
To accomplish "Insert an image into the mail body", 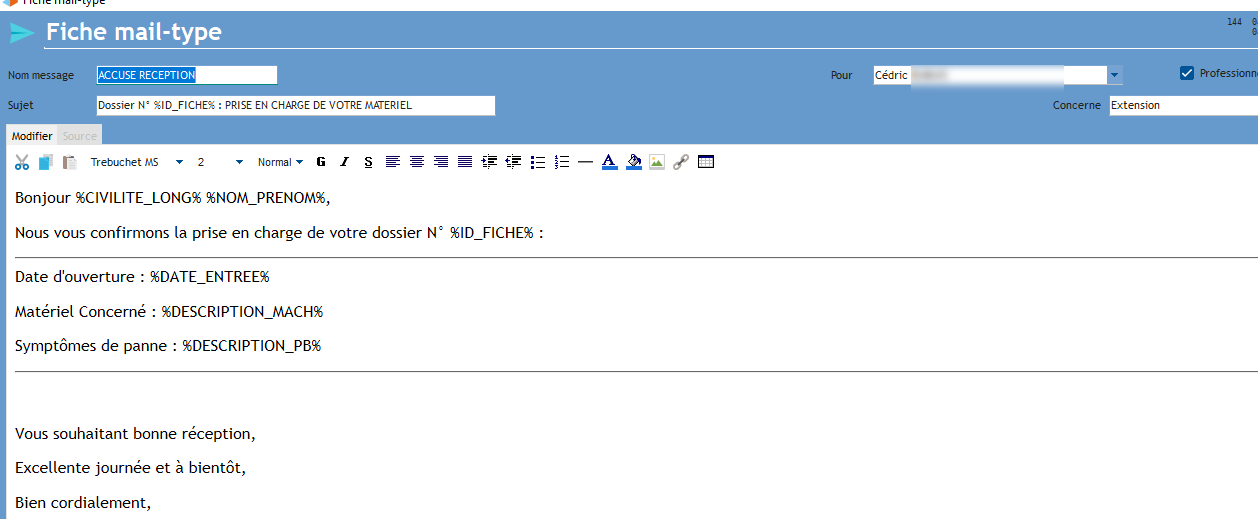I will (657, 162).
